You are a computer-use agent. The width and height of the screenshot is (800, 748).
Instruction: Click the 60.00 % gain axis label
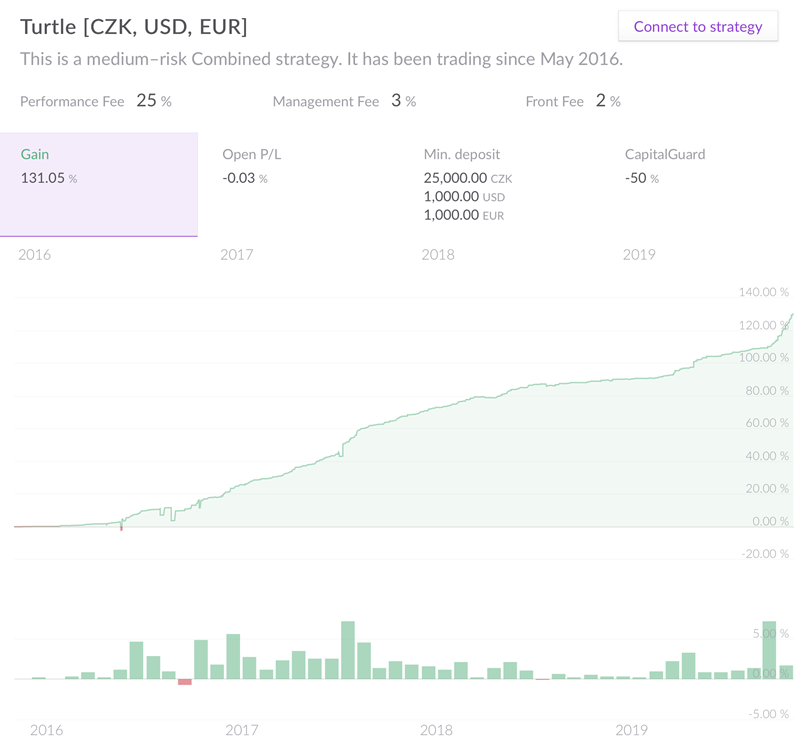tap(767, 422)
